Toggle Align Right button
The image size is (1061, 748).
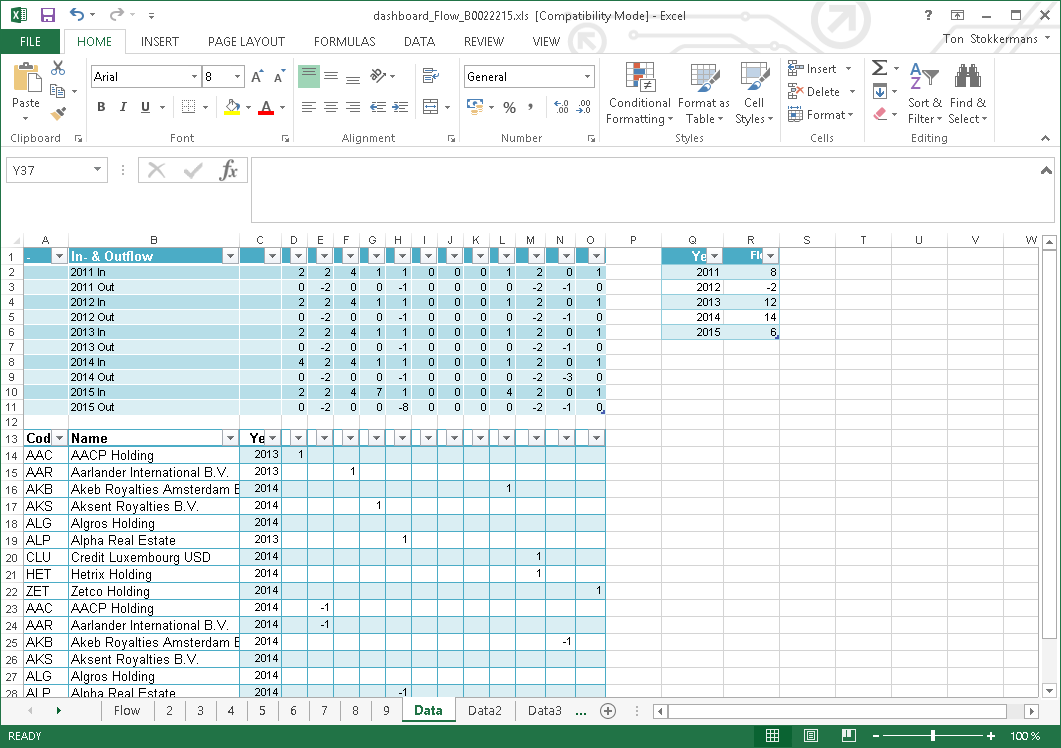[x=353, y=107]
